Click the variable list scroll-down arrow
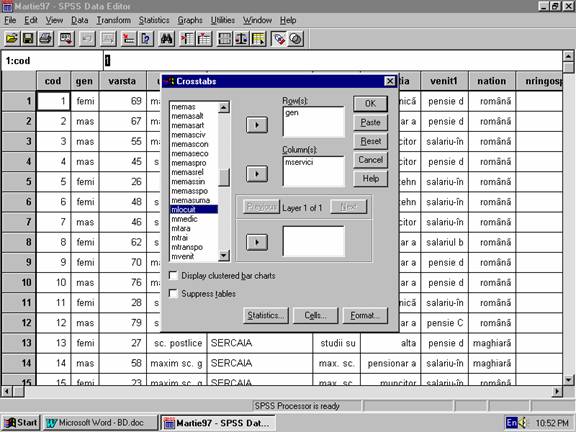Viewport: 576px width, 432px height. (x=224, y=255)
